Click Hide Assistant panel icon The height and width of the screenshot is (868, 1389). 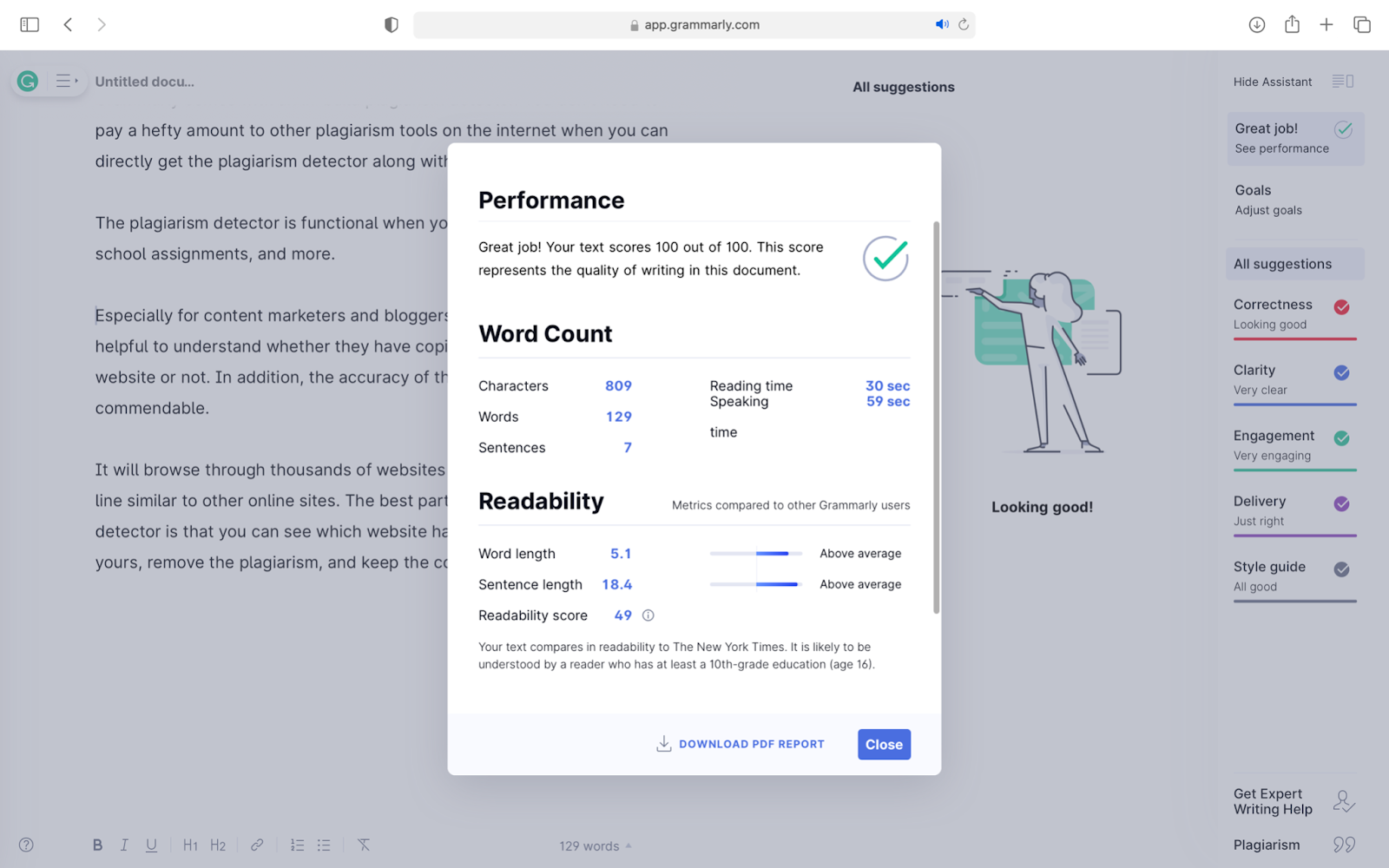point(1343,82)
